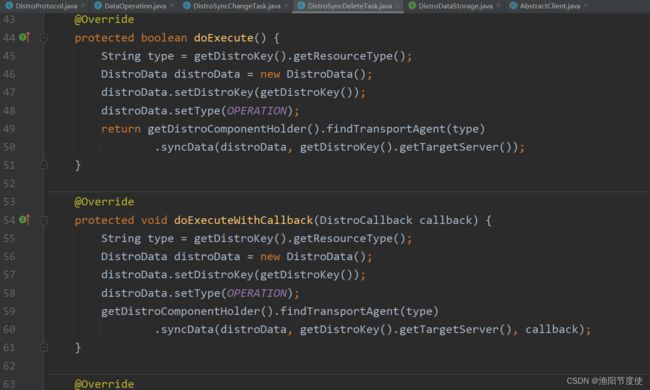Click the doExecuteWithCallback method name
Viewport: 650px width, 390px height.
[x=243, y=220]
